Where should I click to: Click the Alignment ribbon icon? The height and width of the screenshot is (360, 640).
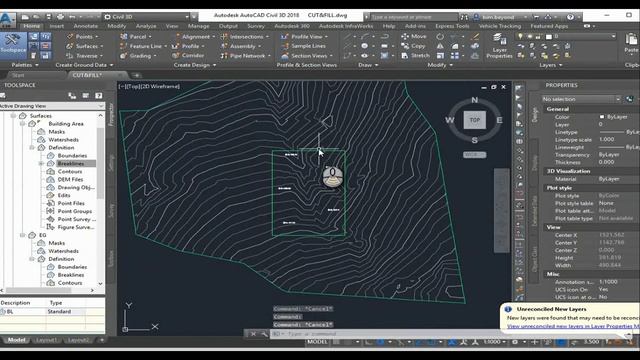coord(176,37)
